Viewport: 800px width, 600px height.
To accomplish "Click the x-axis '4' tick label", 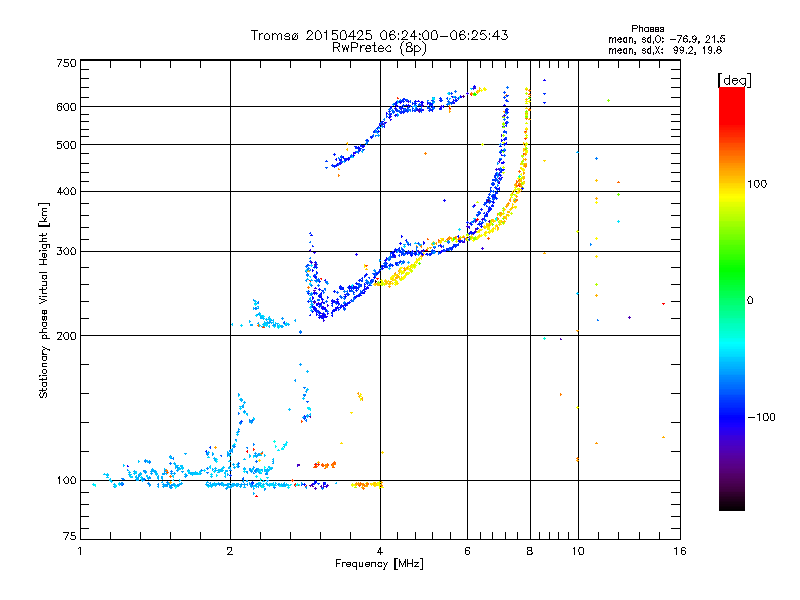I will tap(380, 551).
